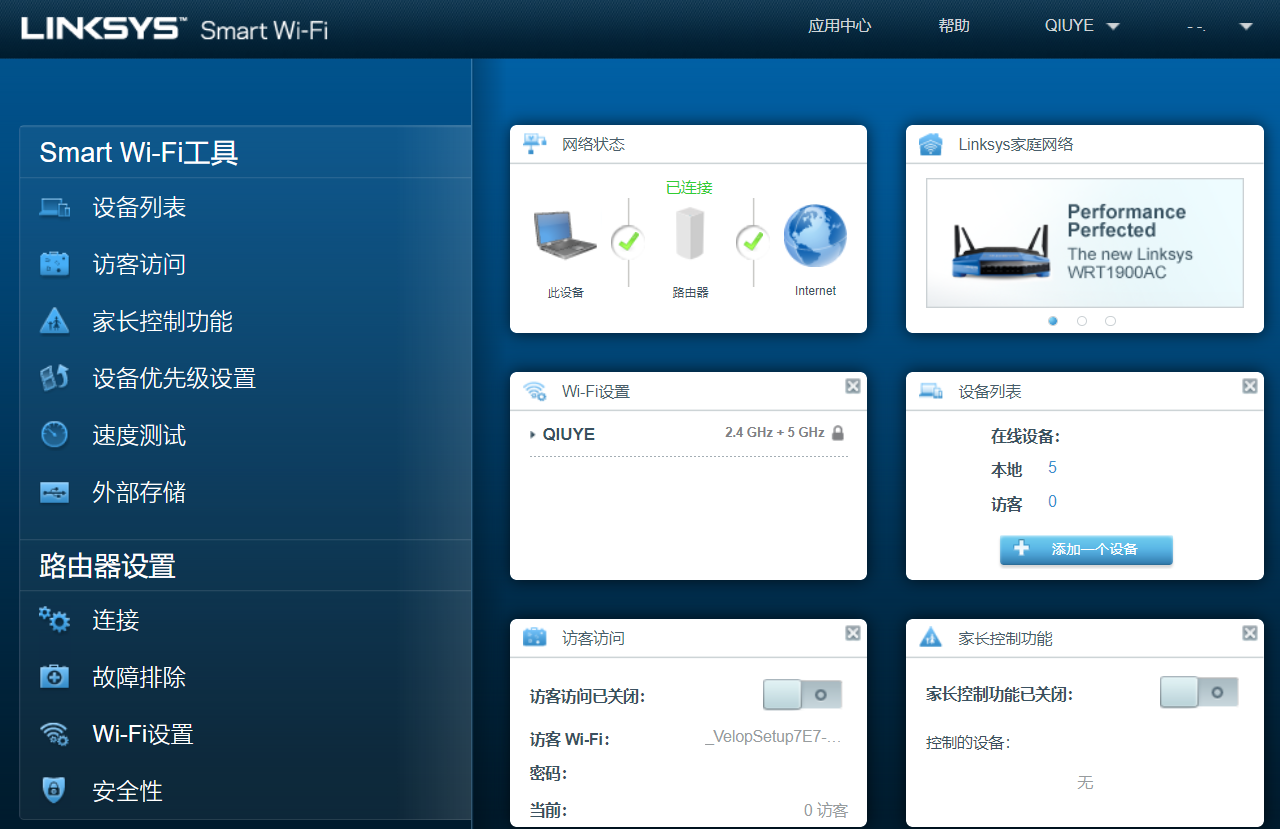Viewport: 1280px width, 829px height.
Task: Click the check mark between router and Internet
Action: pyautogui.click(x=753, y=241)
